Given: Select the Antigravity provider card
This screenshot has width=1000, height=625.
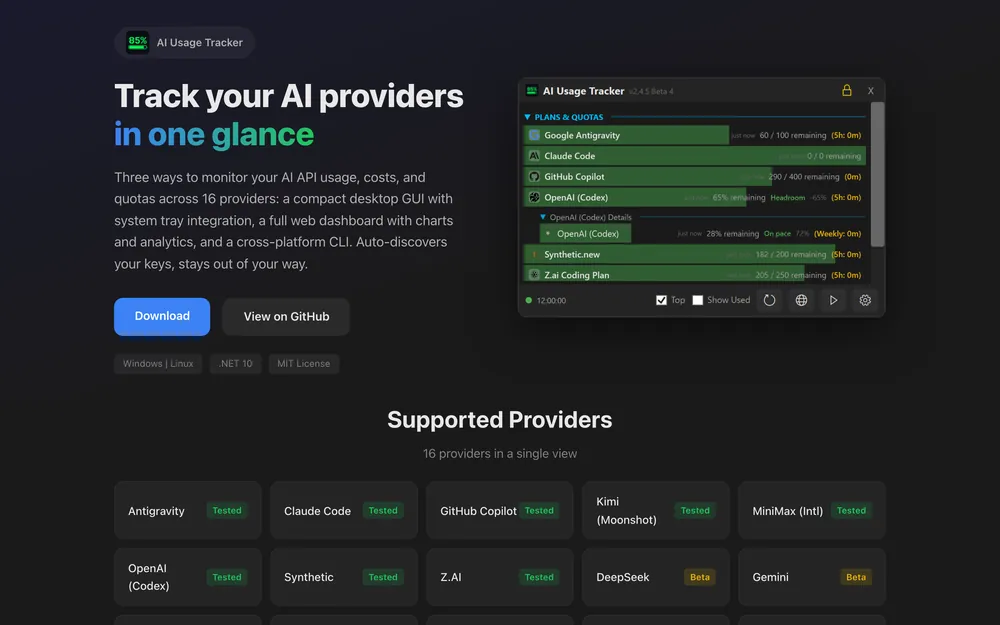Looking at the screenshot, I should 188,510.
